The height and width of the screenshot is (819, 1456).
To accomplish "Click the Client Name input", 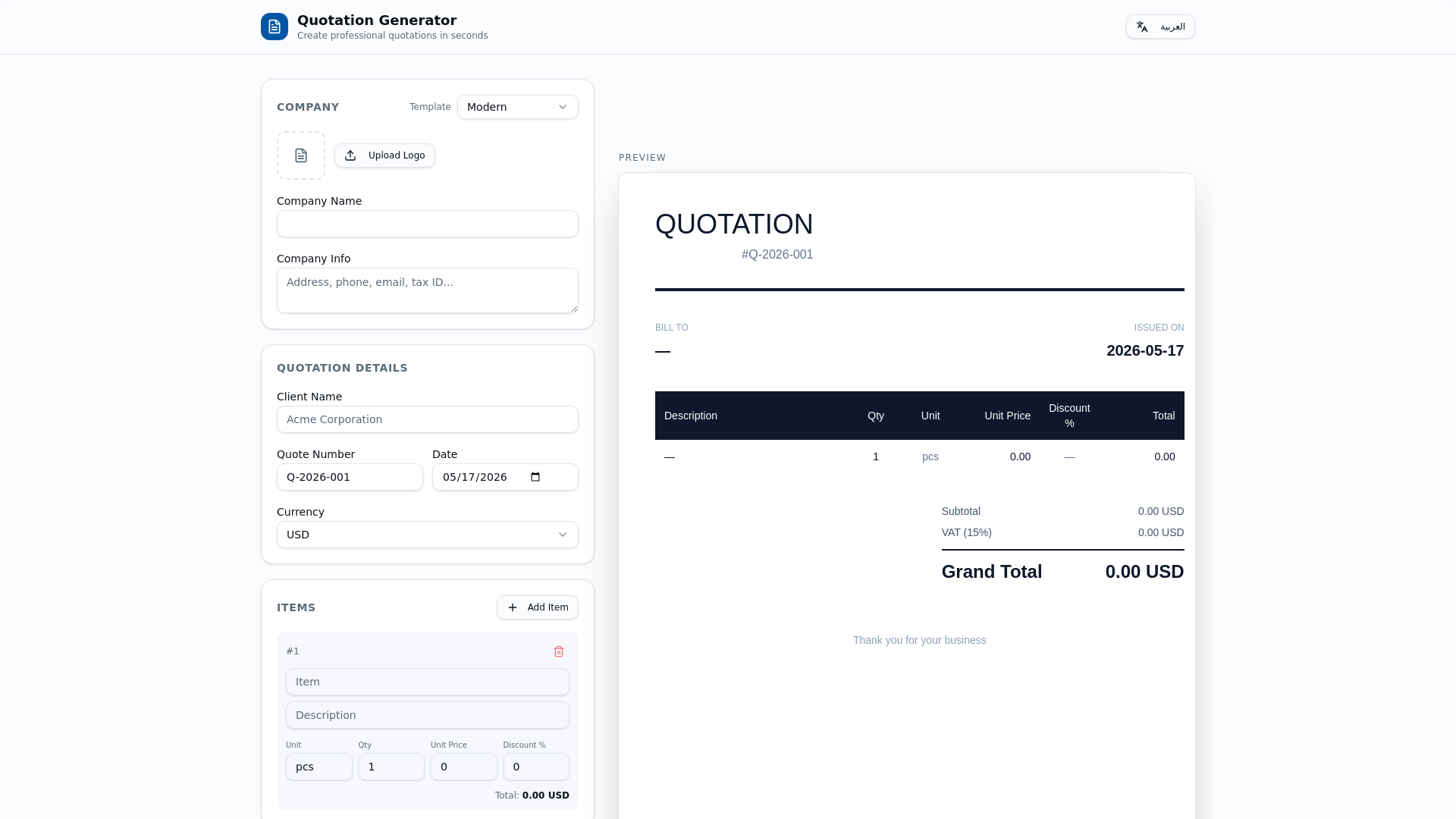I will [428, 419].
